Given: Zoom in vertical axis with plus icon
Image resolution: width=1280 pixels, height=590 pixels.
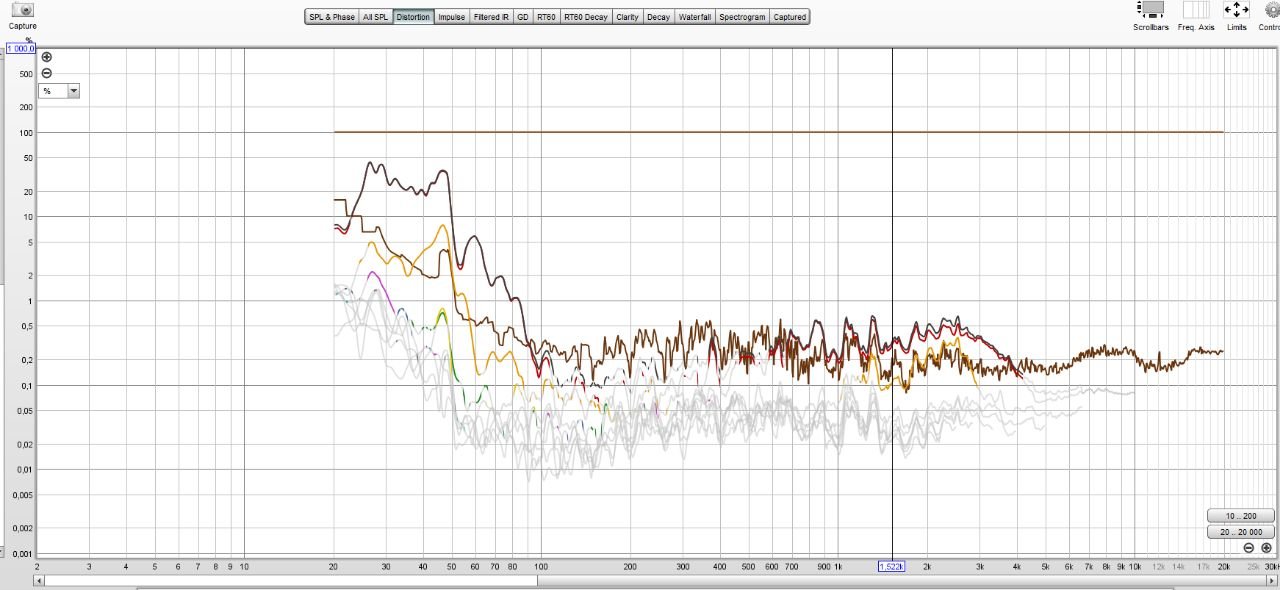Looking at the screenshot, I should pyautogui.click(x=46, y=57).
